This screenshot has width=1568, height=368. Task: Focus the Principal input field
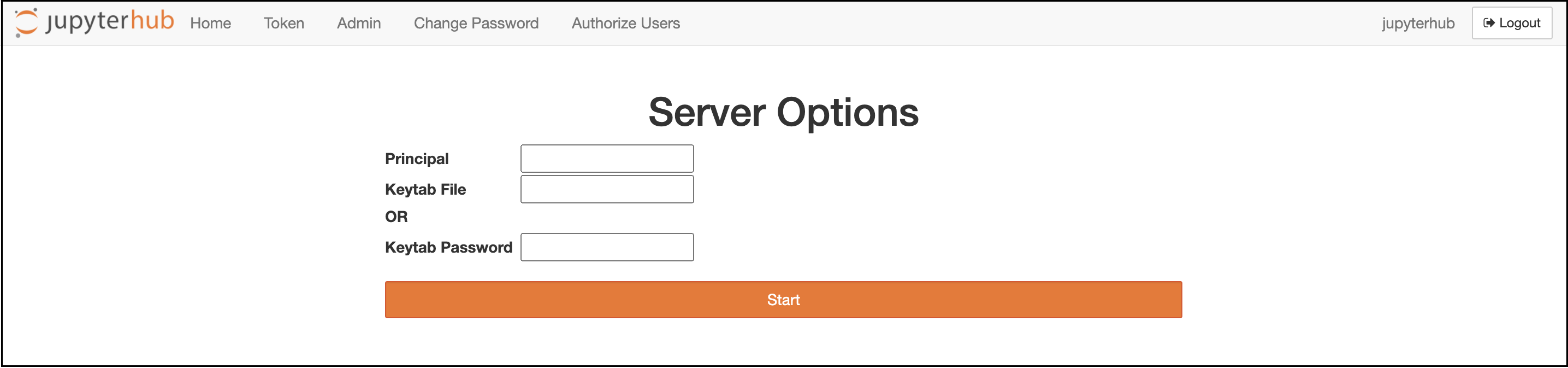click(x=606, y=158)
